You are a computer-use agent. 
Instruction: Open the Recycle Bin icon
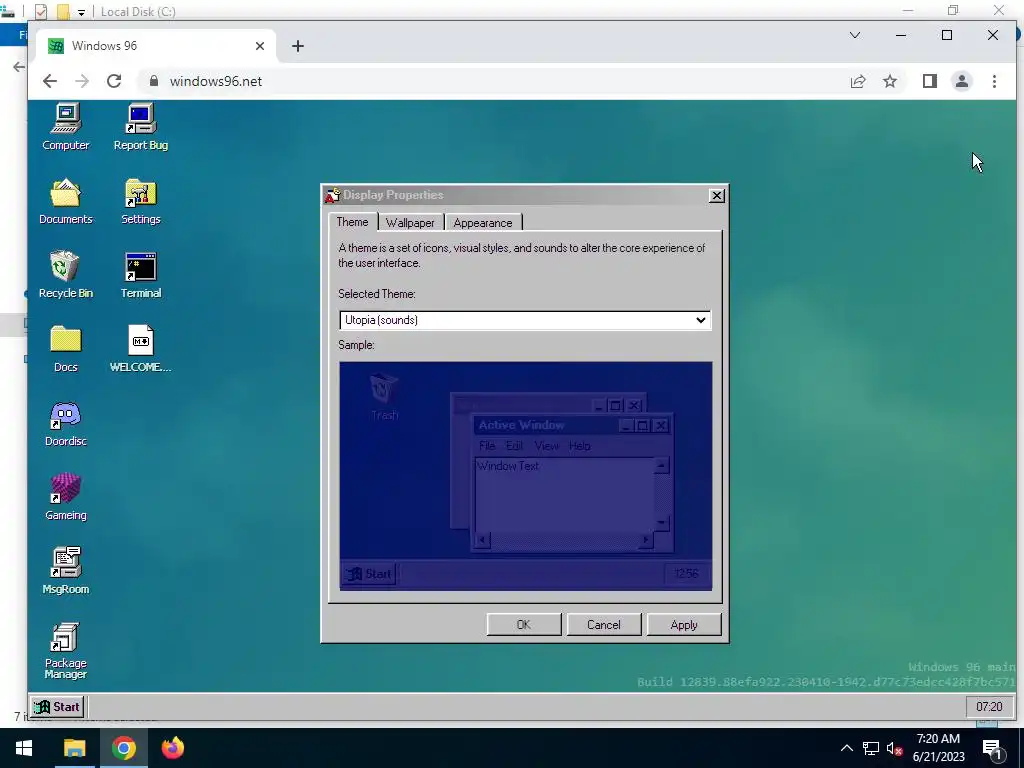click(65, 275)
